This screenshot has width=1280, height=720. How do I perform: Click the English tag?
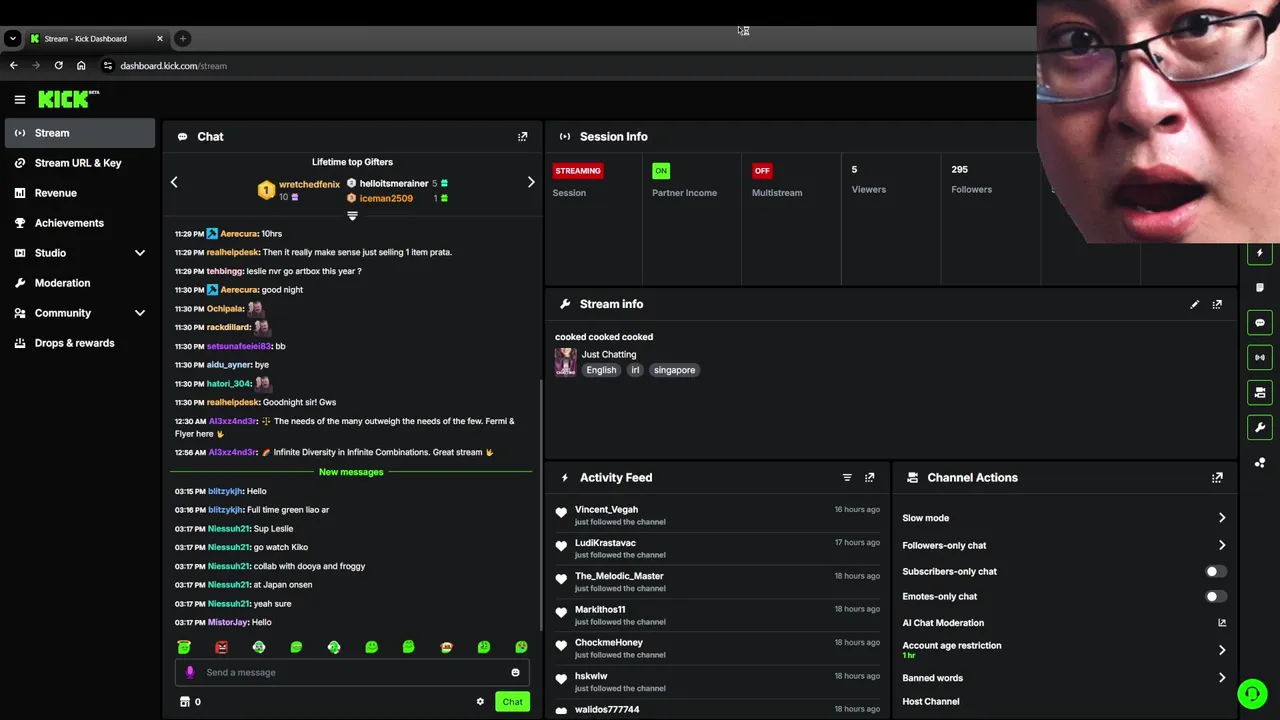tap(601, 370)
